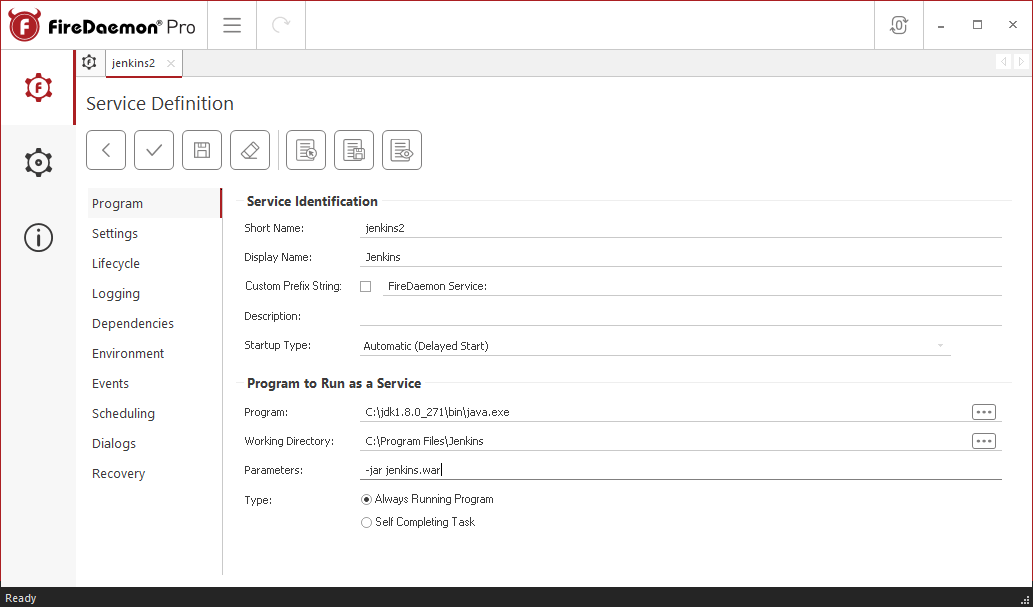Click the Ready status bar text

point(20,598)
